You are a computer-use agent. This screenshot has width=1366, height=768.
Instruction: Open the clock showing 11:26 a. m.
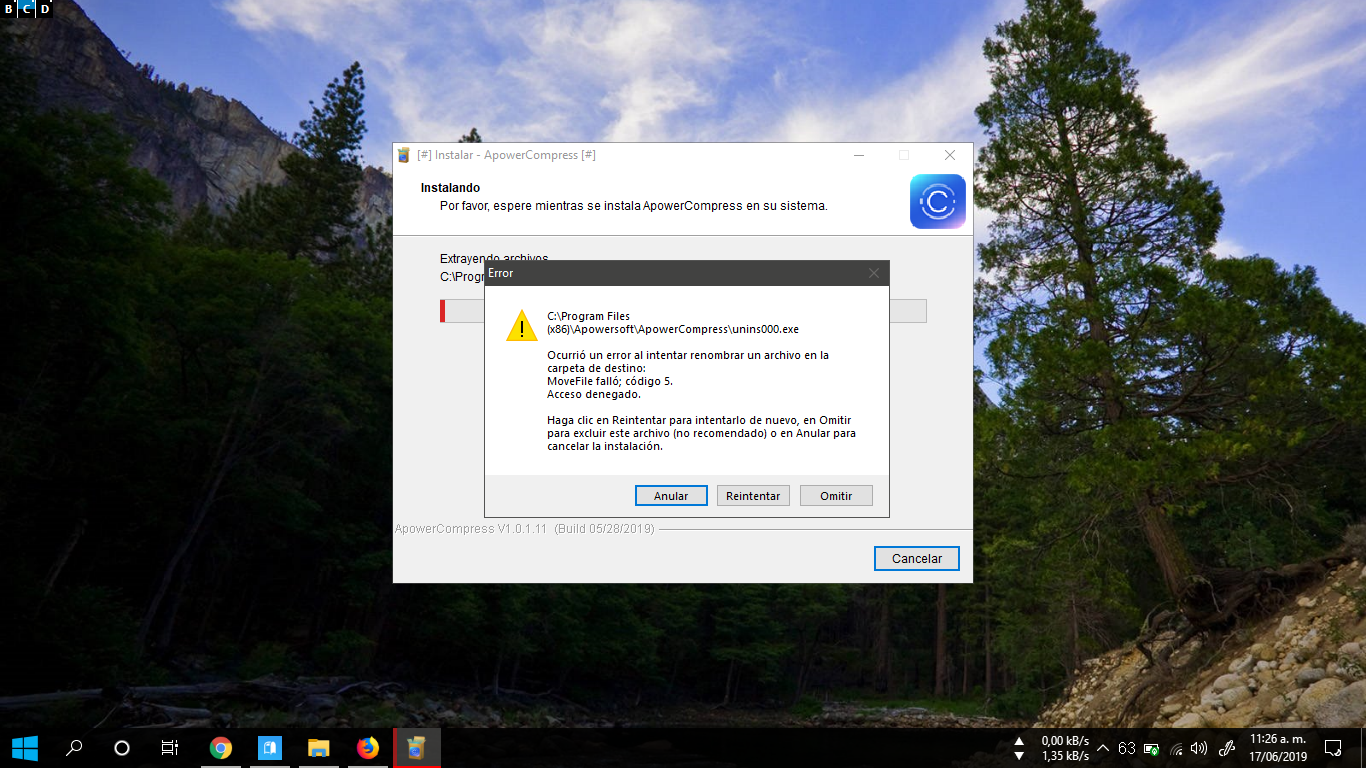point(1278,748)
